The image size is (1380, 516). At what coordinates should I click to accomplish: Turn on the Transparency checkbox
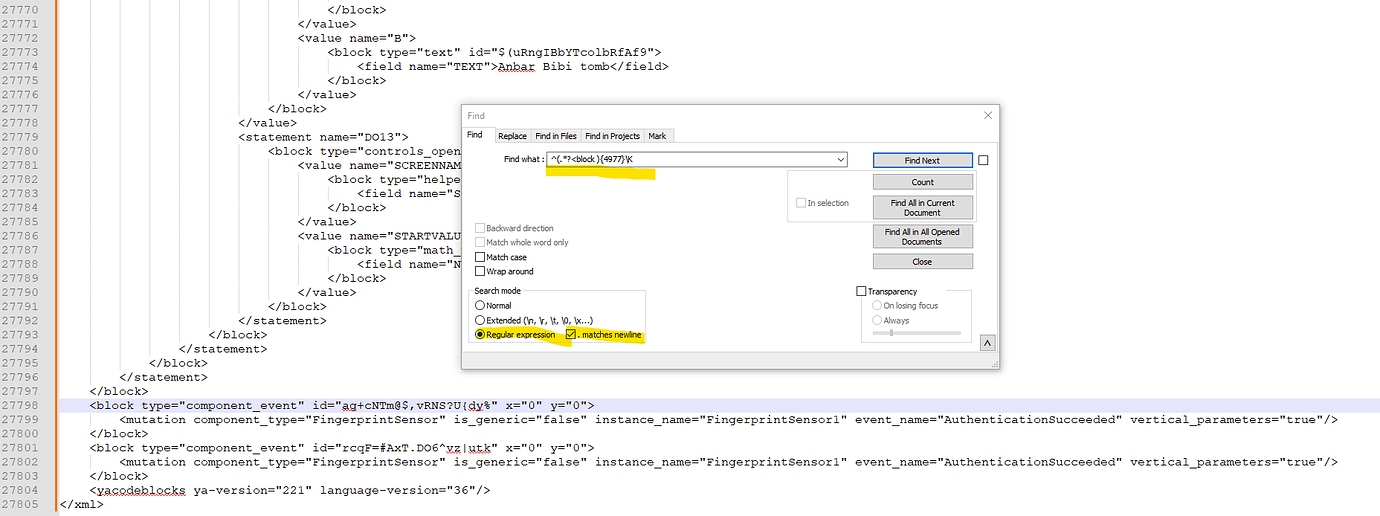[x=862, y=291]
